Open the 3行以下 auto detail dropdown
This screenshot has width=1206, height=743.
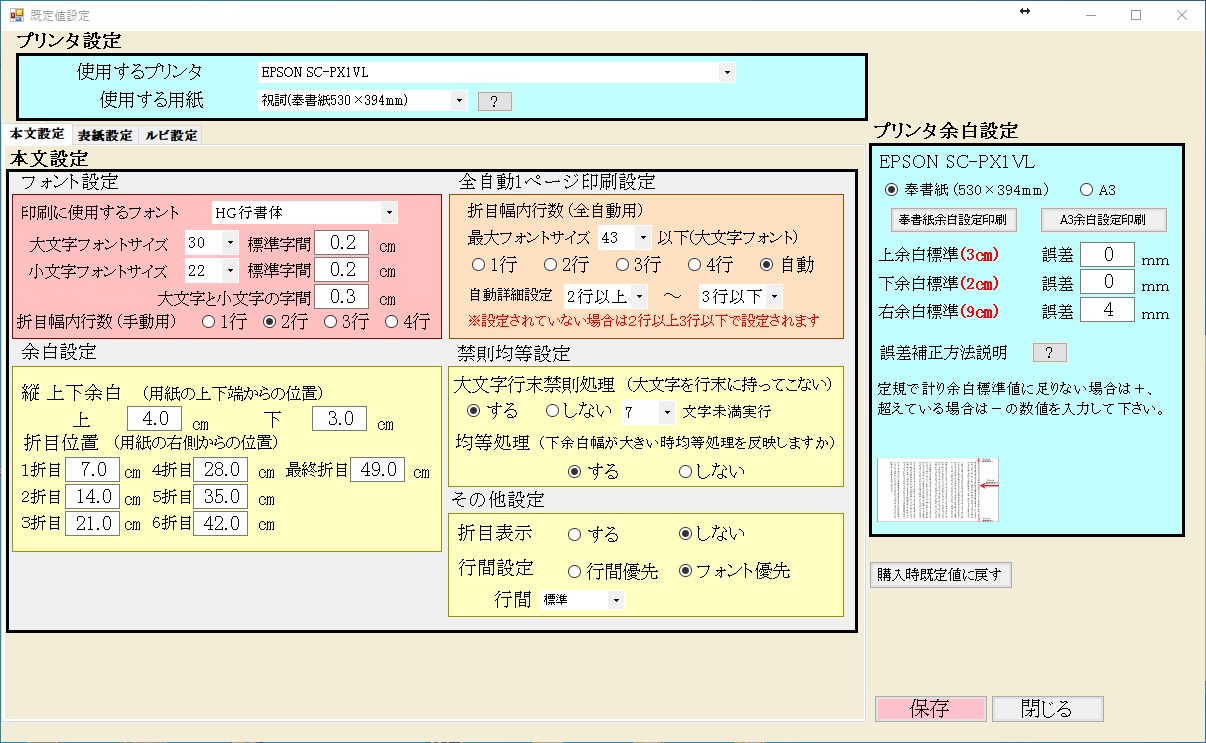[774, 295]
